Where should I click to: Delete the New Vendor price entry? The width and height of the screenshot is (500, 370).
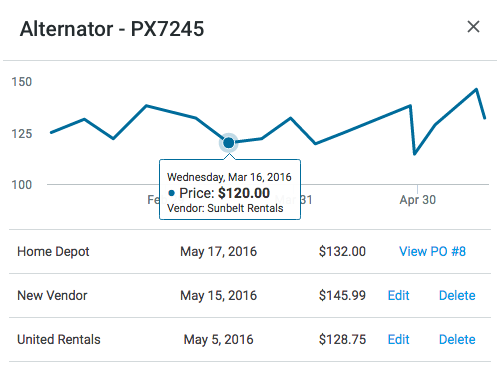pyautogui.click(x=457, y=296)
